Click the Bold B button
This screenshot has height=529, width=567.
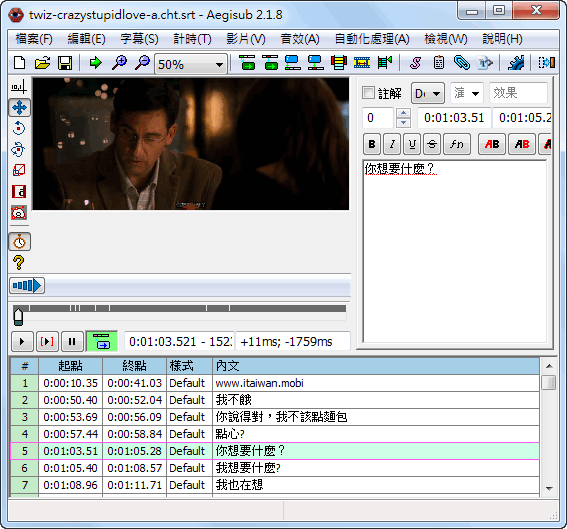coord(372,144)
